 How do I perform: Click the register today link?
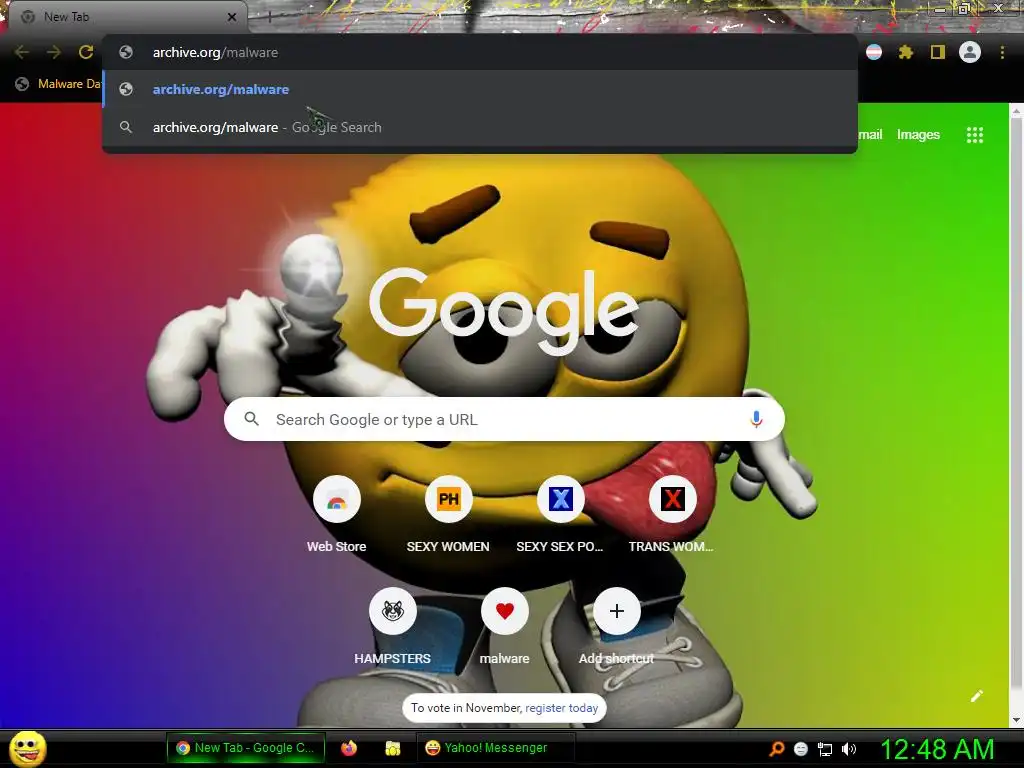(562, 708)
